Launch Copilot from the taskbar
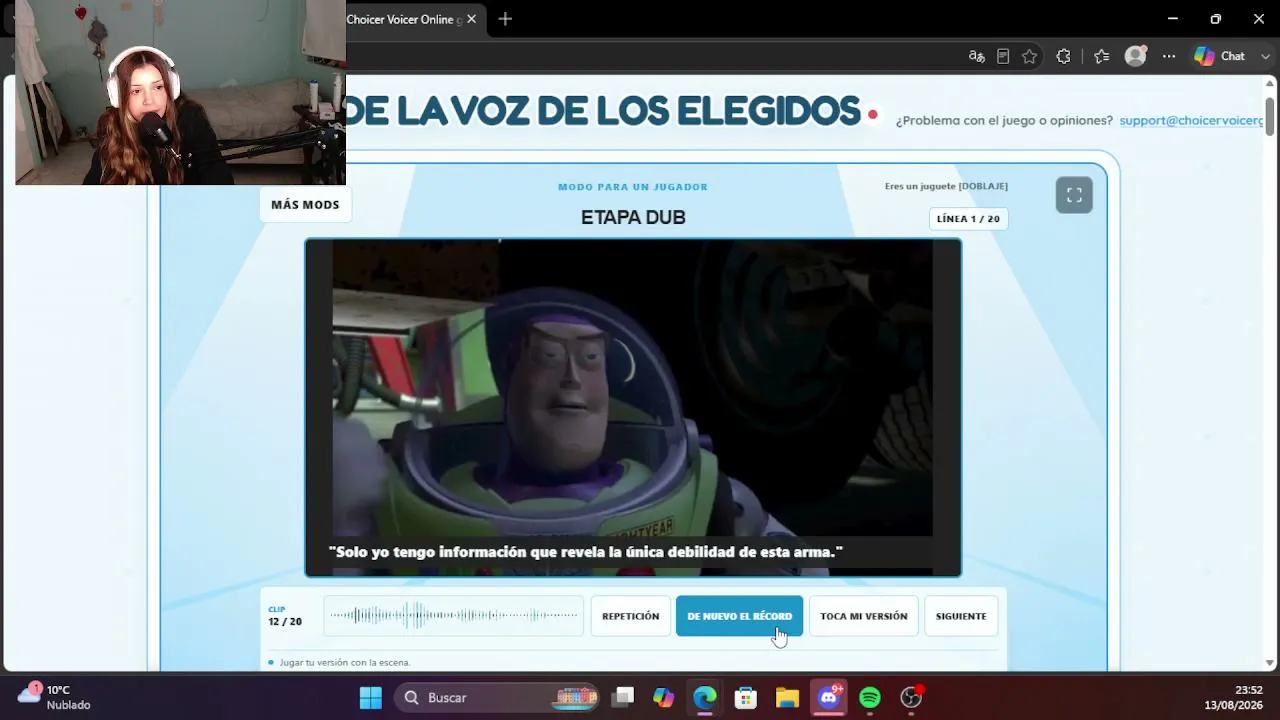Image resolution: width=1280 pixels, height=720 pixels. pos(664,697)
